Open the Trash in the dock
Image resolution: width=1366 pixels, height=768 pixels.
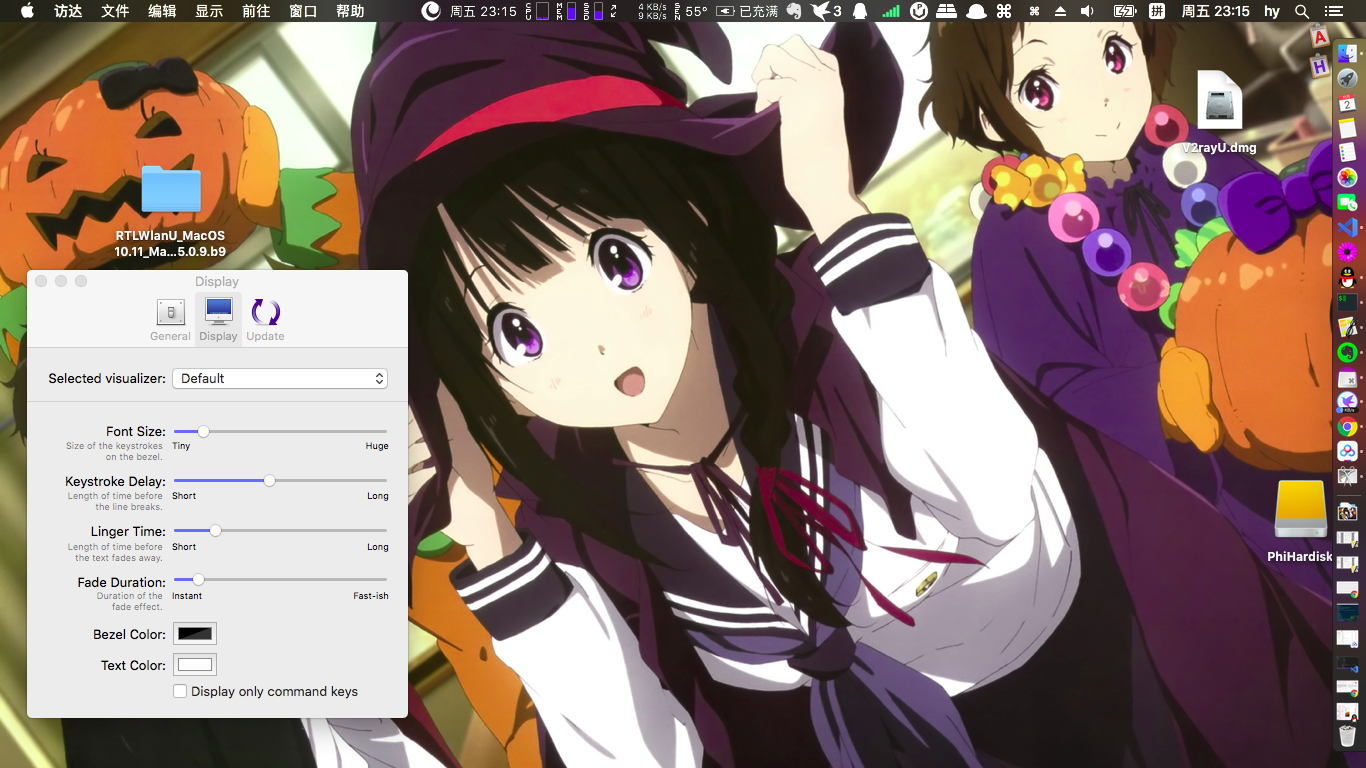coord(1347,737)
